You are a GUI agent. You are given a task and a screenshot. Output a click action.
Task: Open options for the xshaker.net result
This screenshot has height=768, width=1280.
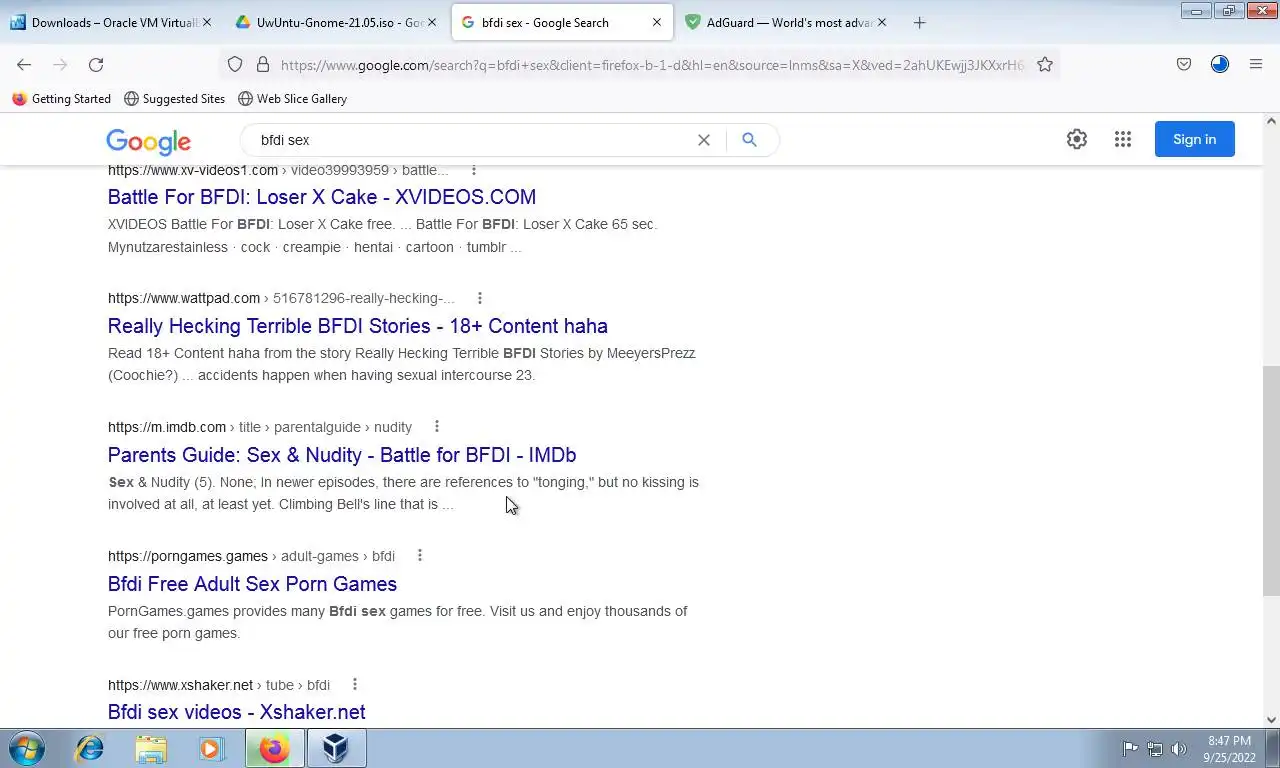pyautogui.click(x=355, y=684)
